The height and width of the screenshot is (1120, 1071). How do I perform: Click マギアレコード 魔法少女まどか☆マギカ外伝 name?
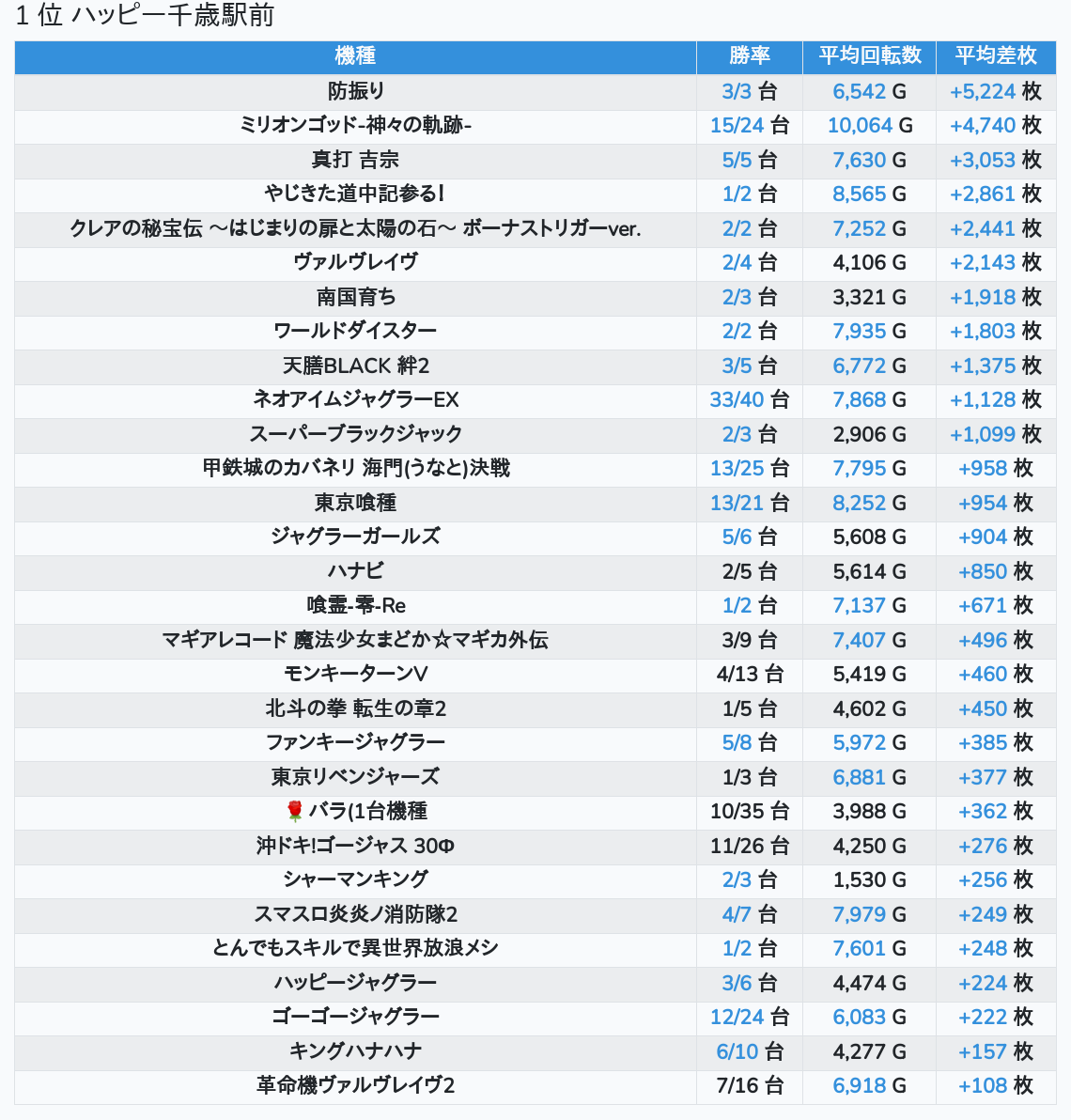355,639
